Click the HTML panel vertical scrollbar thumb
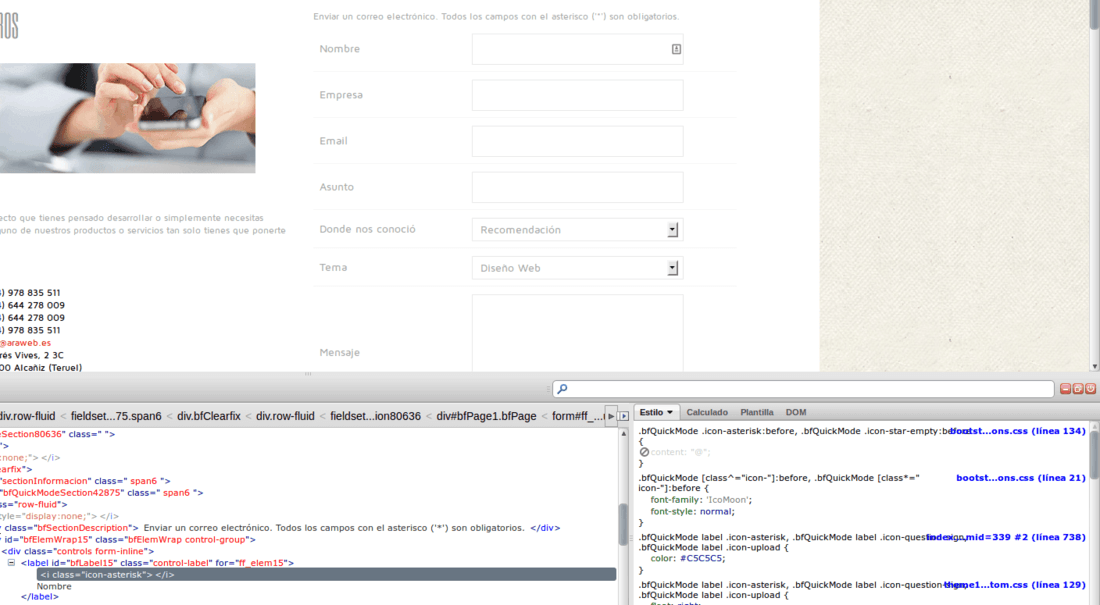 (624, 524)
